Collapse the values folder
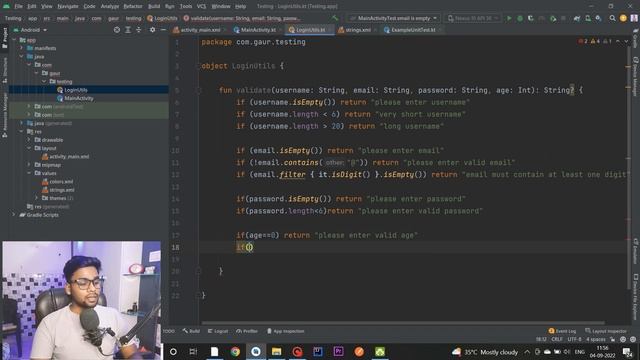This screenshot has height=360, width=640. click(x=29, y=173)
